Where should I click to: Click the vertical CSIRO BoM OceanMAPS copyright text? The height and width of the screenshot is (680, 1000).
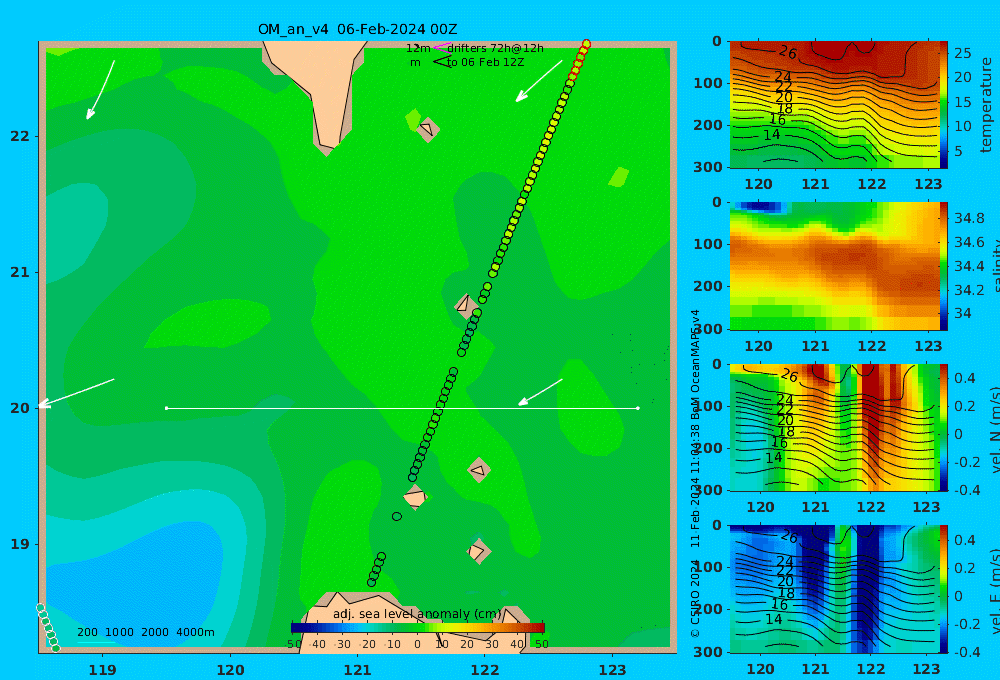click(695, 473)
